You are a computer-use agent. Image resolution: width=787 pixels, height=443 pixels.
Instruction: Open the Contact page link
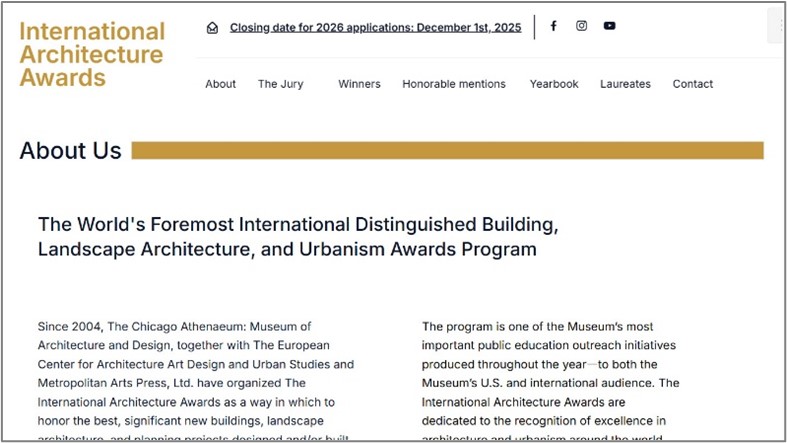693,84
